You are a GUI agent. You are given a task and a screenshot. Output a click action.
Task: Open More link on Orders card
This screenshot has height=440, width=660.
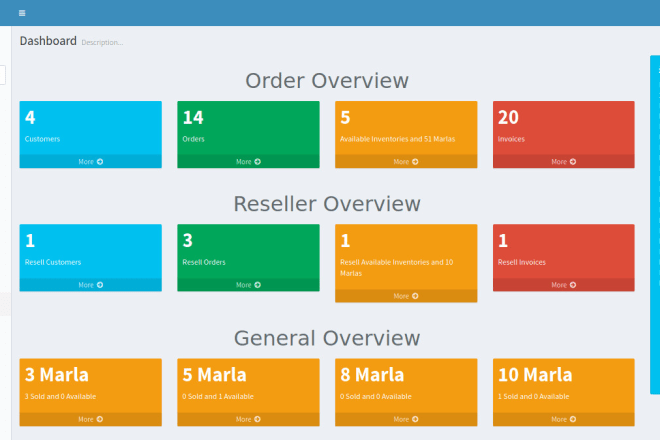248,162
